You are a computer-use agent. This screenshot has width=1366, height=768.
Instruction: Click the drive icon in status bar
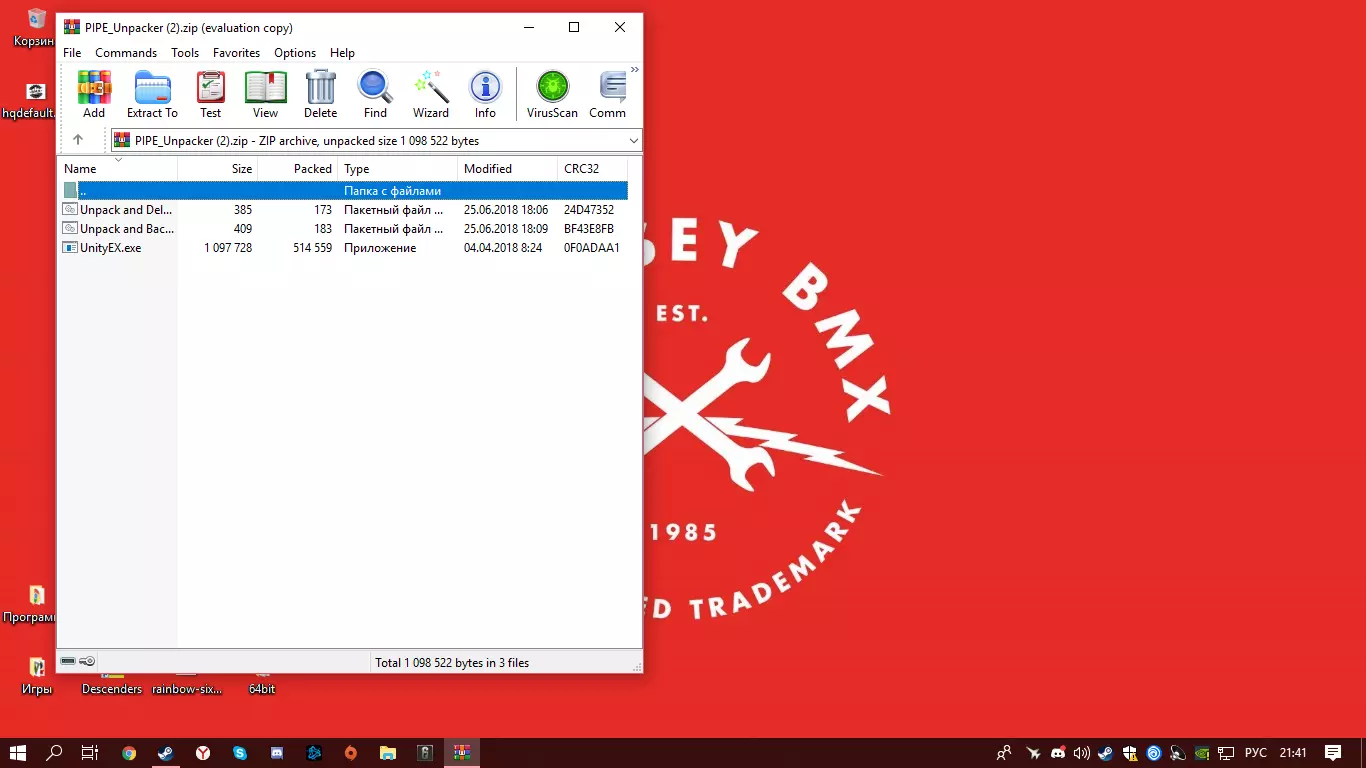point(68,661)
